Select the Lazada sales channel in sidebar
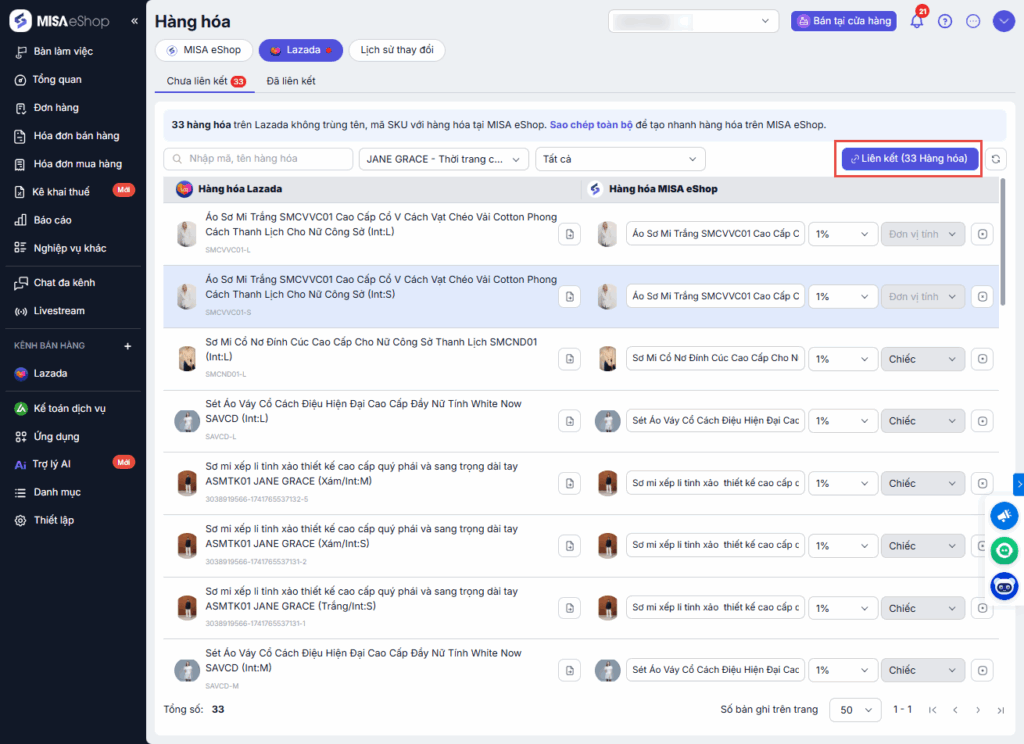The width and height of the screenshot is (1024, 744). tap(50, 374)
